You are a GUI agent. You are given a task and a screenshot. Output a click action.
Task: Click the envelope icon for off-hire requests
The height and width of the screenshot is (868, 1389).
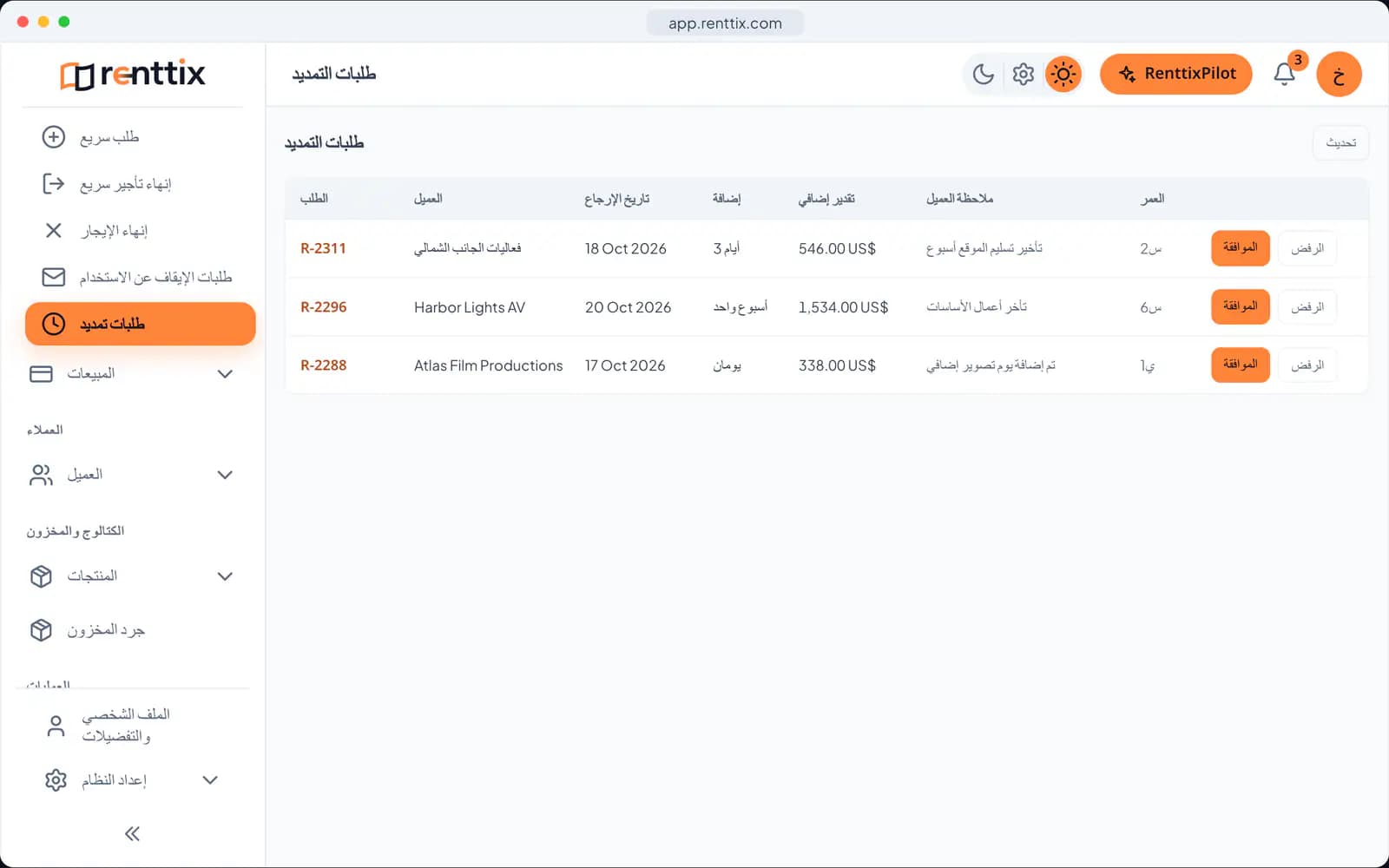pos(54,277)
